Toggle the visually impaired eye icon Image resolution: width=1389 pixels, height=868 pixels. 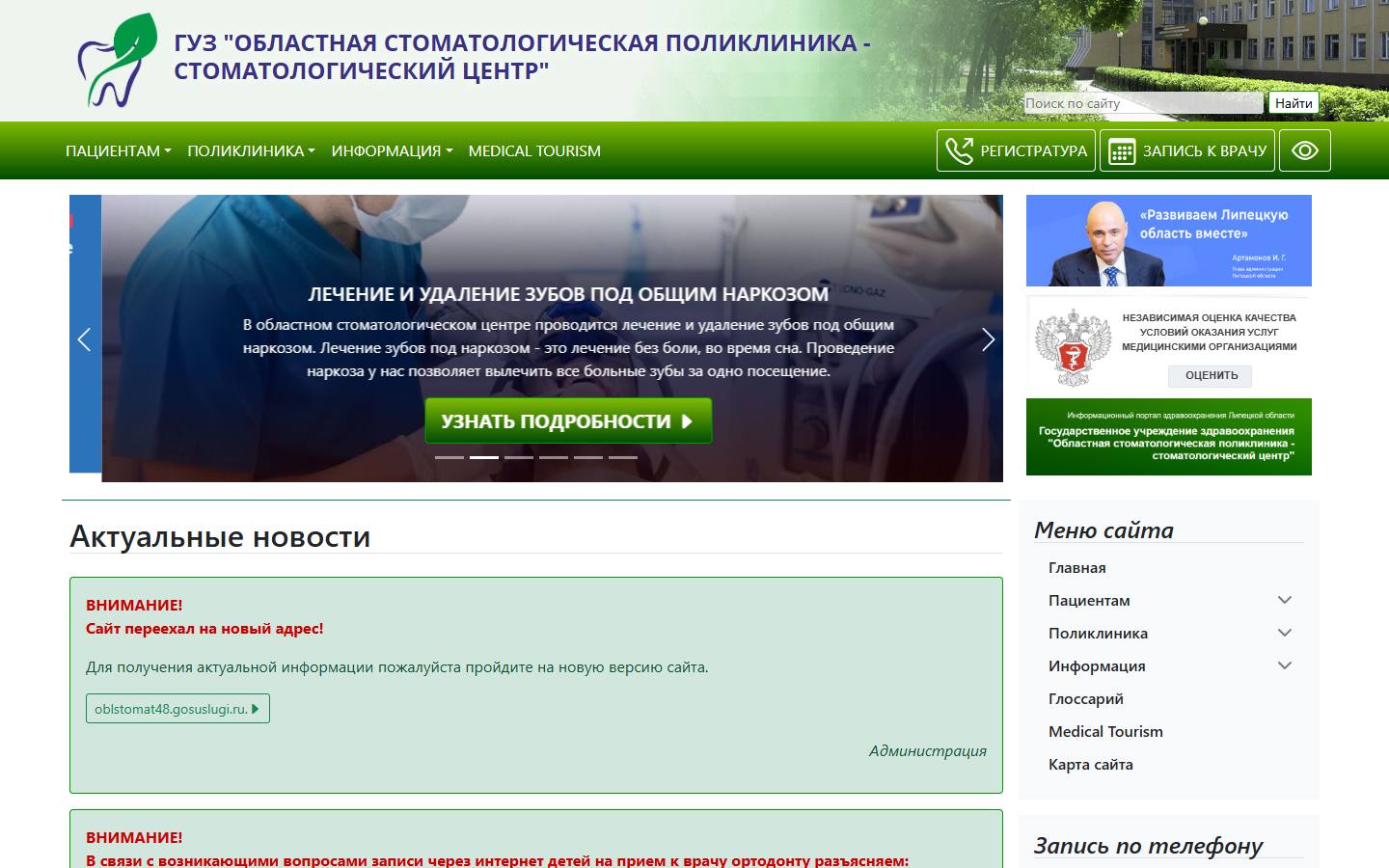pos(1305,150)
